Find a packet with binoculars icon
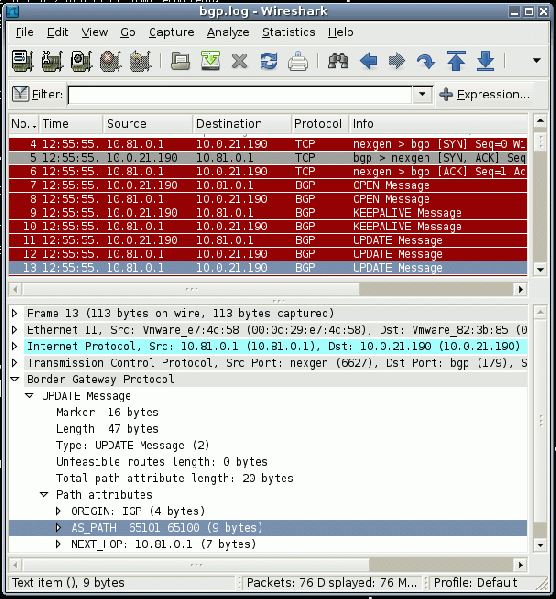Viewport: 556px width, 599px height. click(x=338, y=61)
